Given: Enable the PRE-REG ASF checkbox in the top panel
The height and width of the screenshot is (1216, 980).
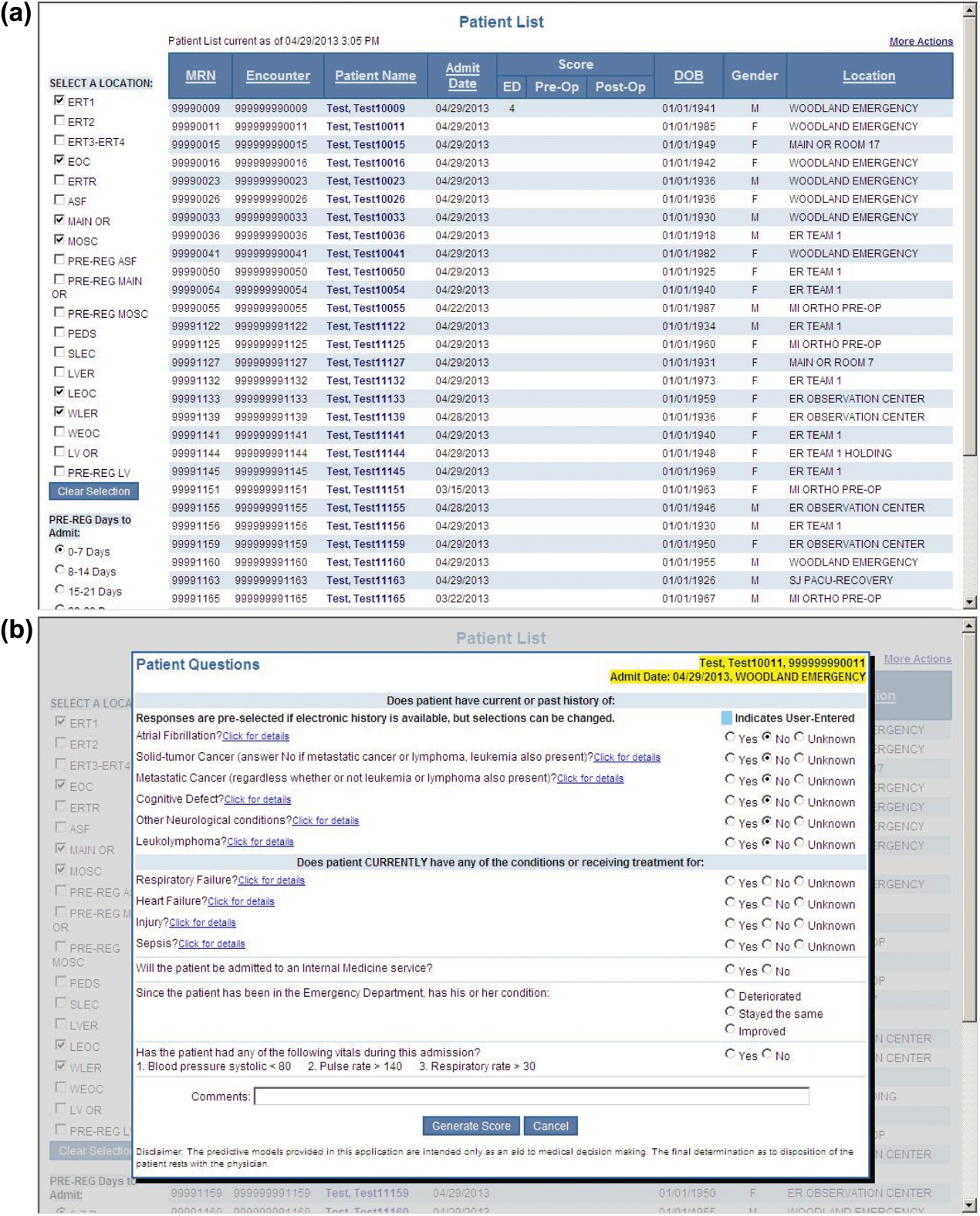Looking at the screenshot, I should click(x=59, y=260).
